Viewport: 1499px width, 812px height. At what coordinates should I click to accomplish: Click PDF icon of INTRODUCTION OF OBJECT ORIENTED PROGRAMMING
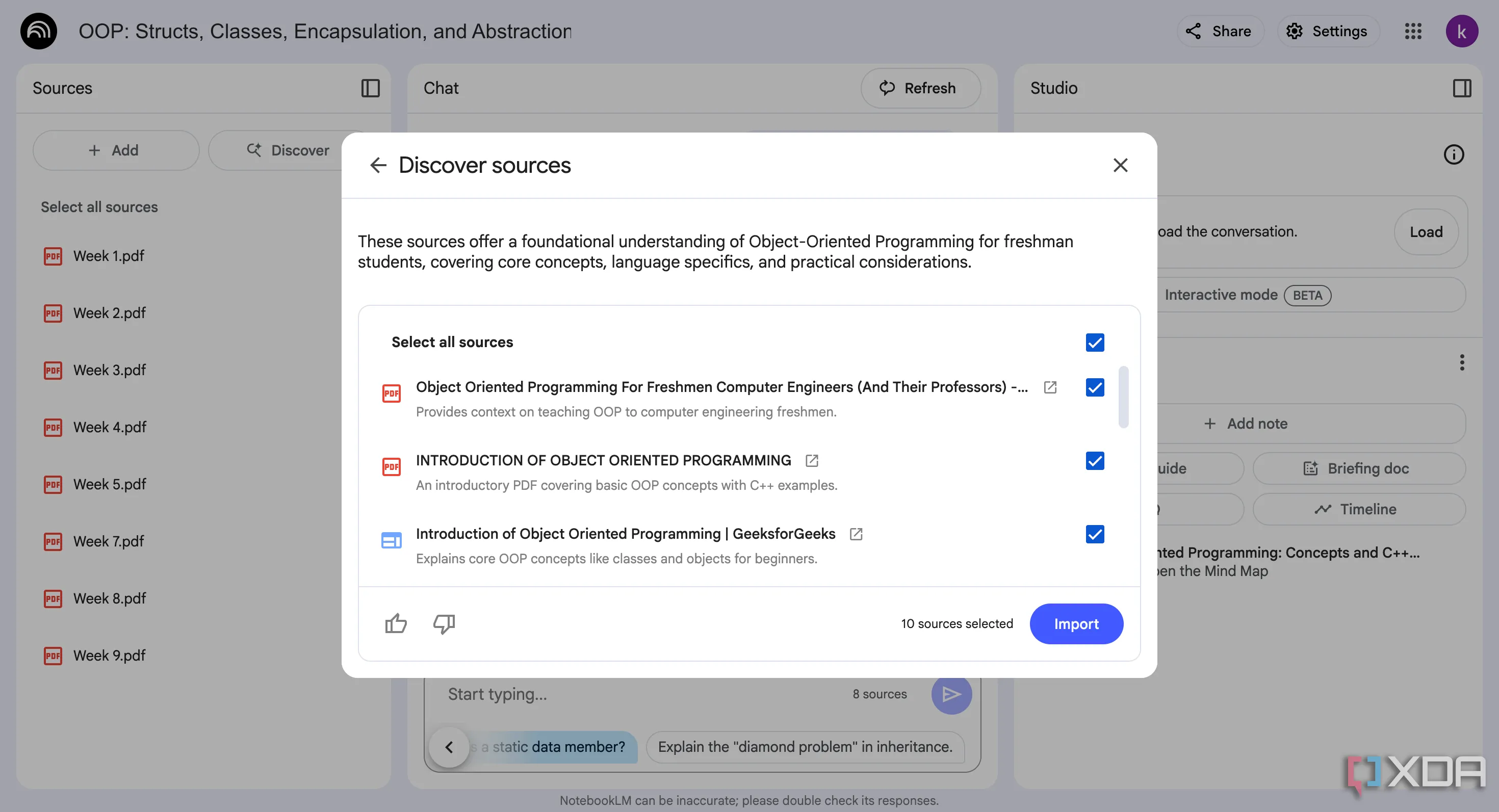(x=391, y=466)
